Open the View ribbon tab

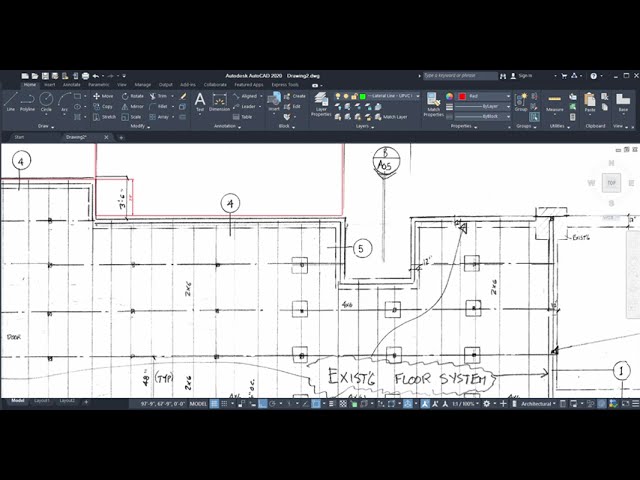[x=122, y=85]
